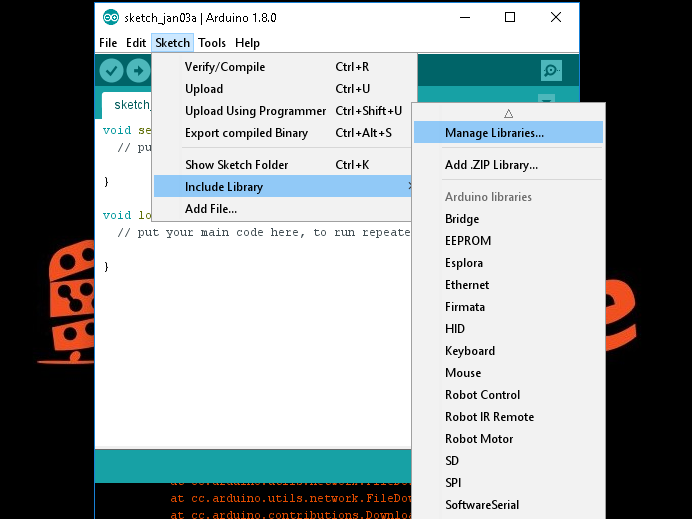Include the SPI library

[x=508, y=483]
